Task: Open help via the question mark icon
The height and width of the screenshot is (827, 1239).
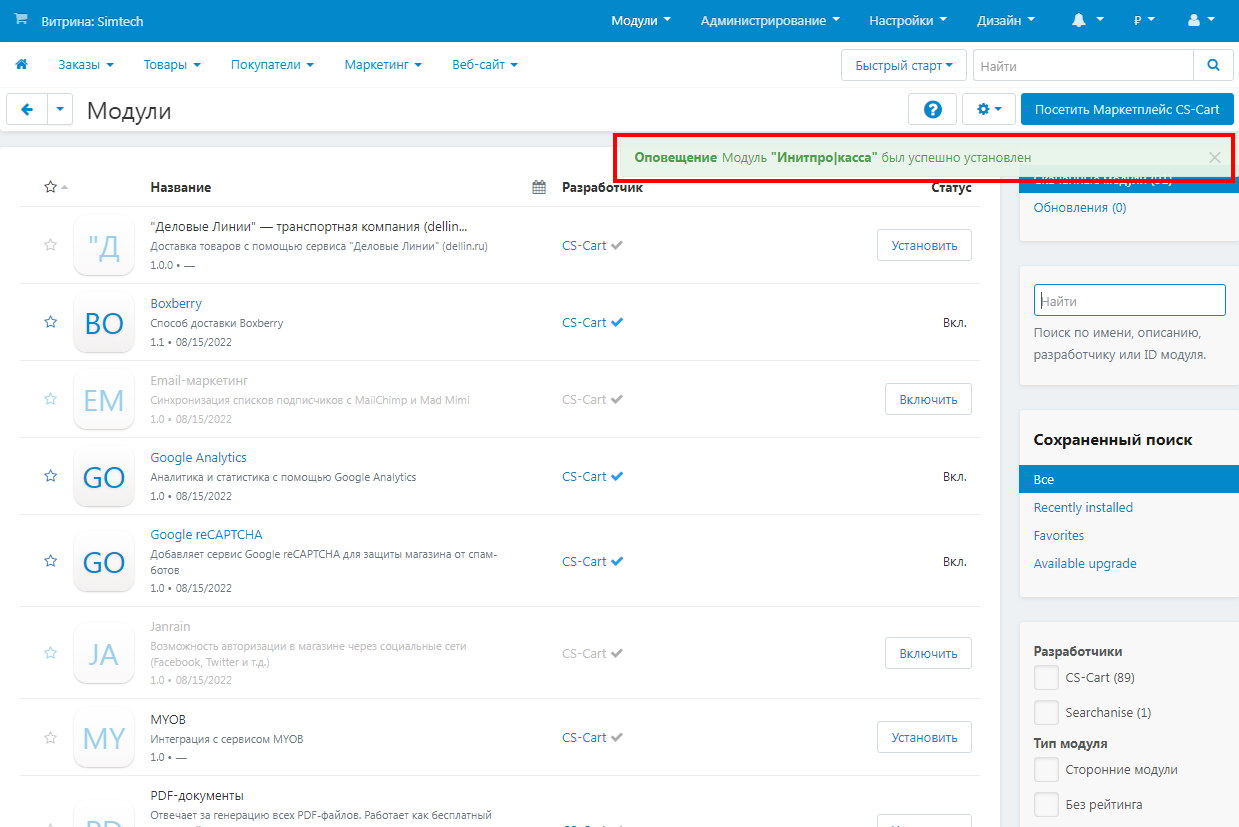Action: pyautogui.click(x=933, y=110)
